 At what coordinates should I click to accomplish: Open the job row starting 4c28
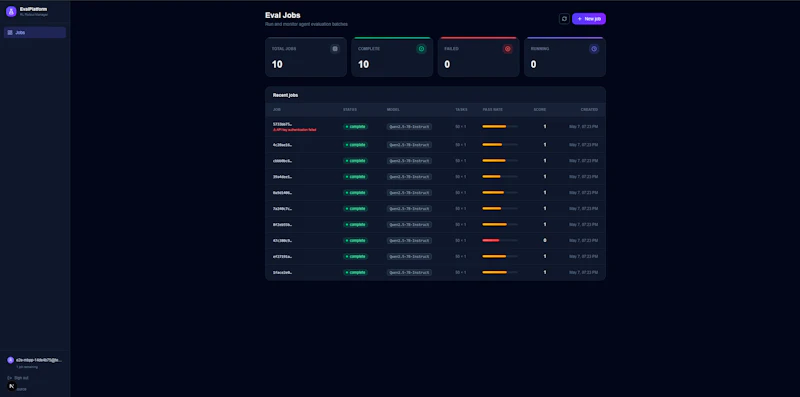click(435, 145)
